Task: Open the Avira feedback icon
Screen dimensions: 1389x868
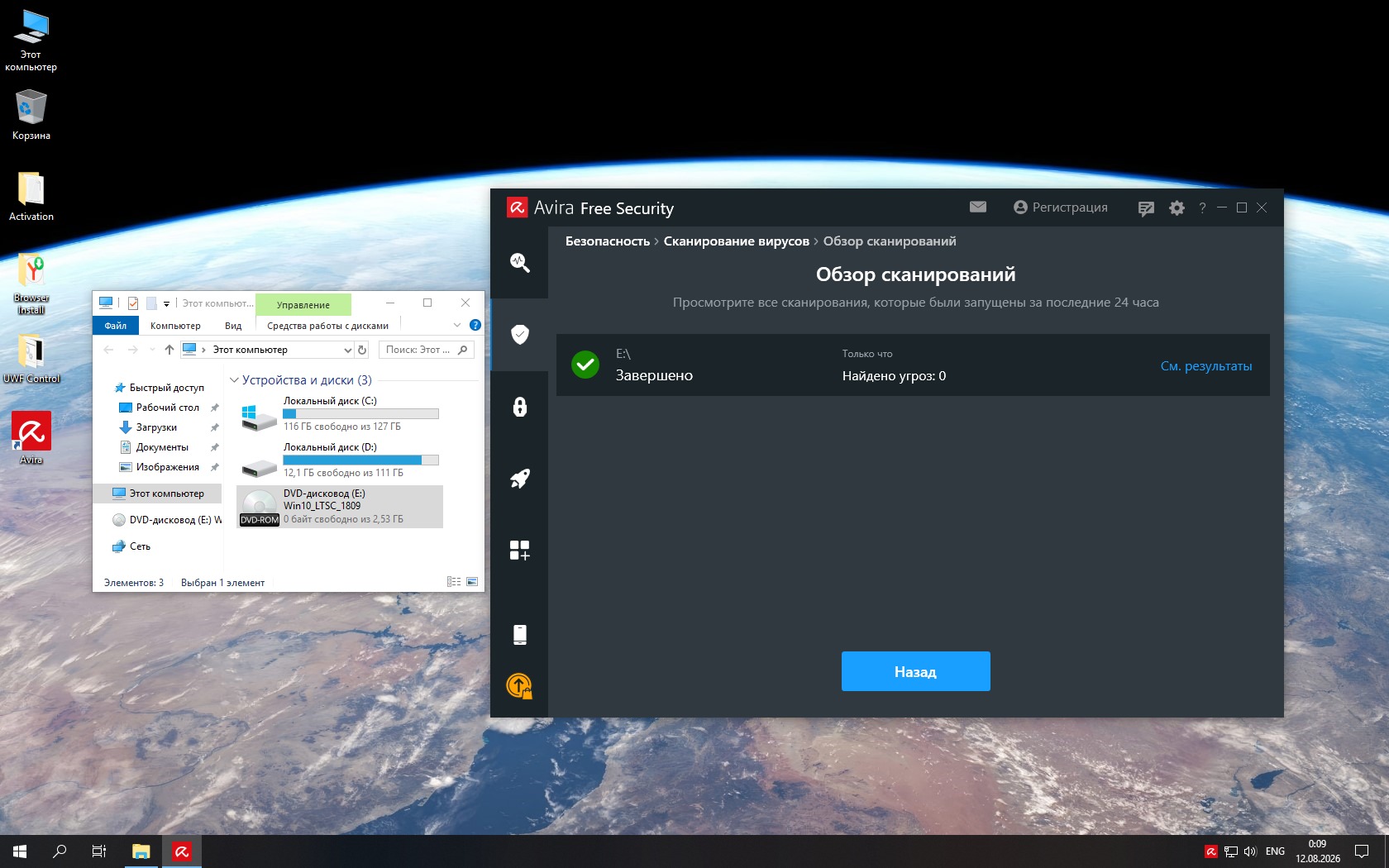Action: pyautogui.click(x=1145, y=208)
